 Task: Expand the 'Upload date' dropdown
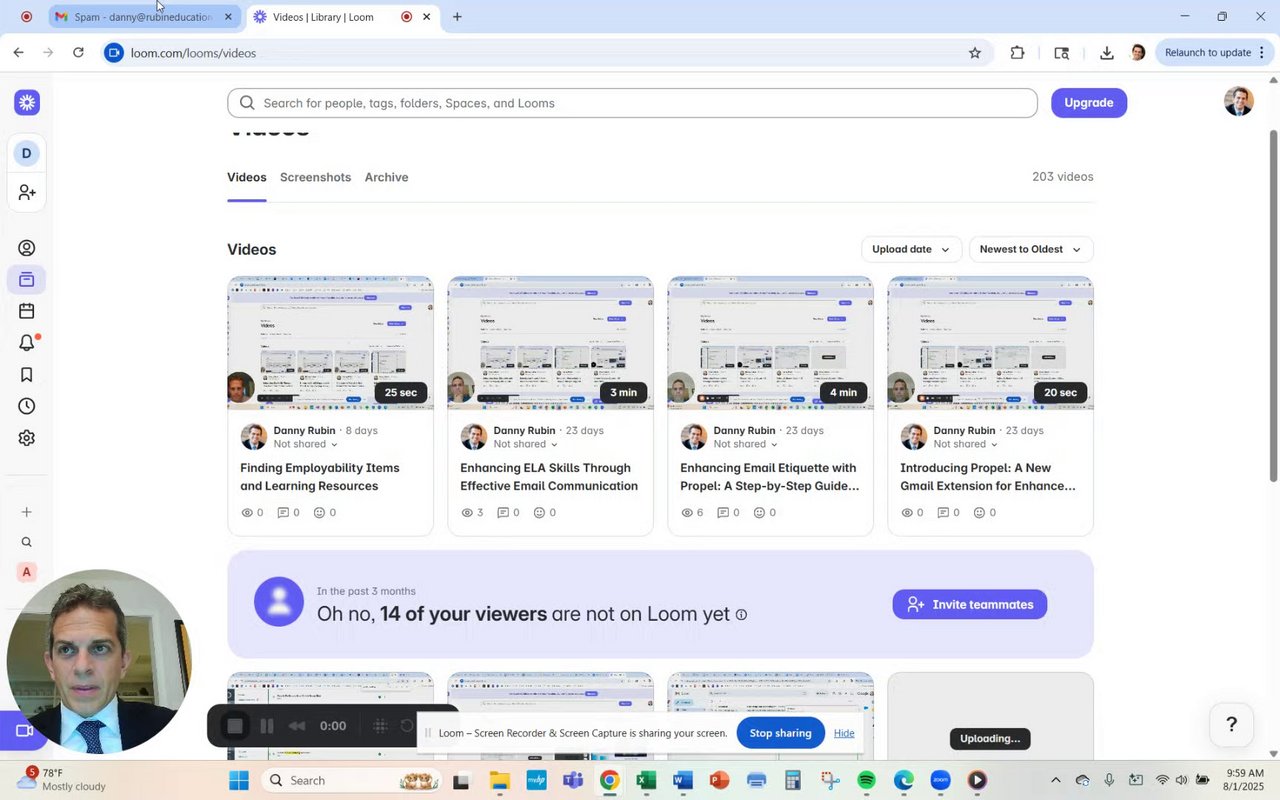911,249
